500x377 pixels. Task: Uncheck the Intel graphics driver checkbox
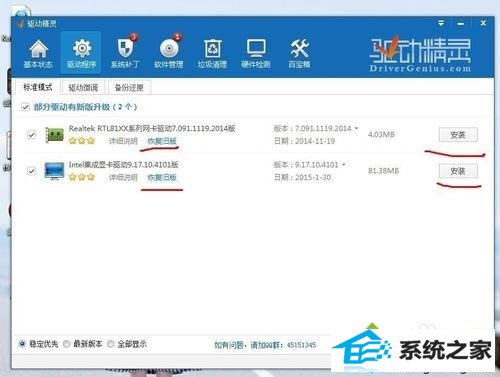click(31, 171)
